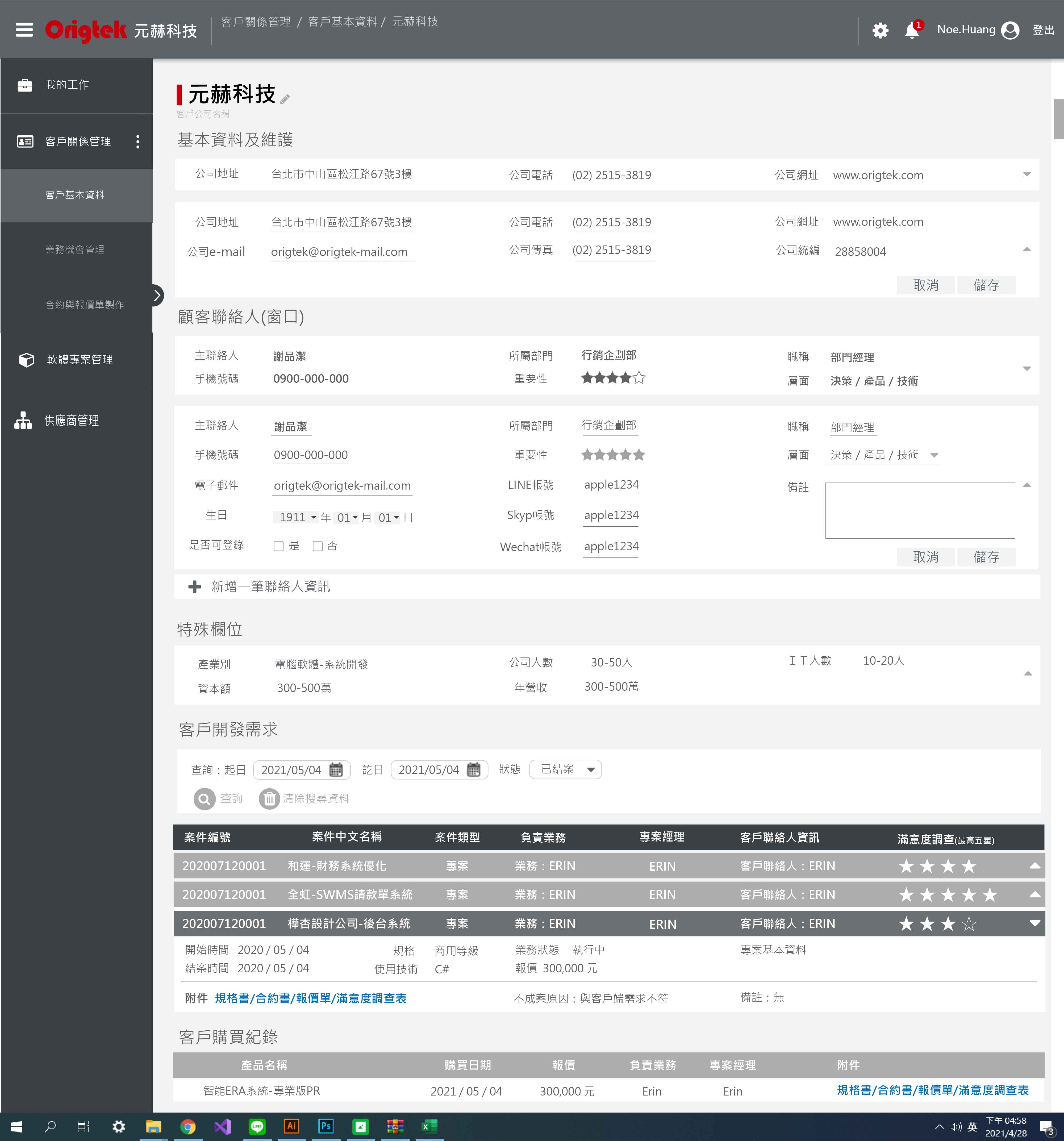Check the 否 checkbox for 是否可登錄
Image resolution: width=1064 pixels, height=1141 pixels.
(317, 546)
